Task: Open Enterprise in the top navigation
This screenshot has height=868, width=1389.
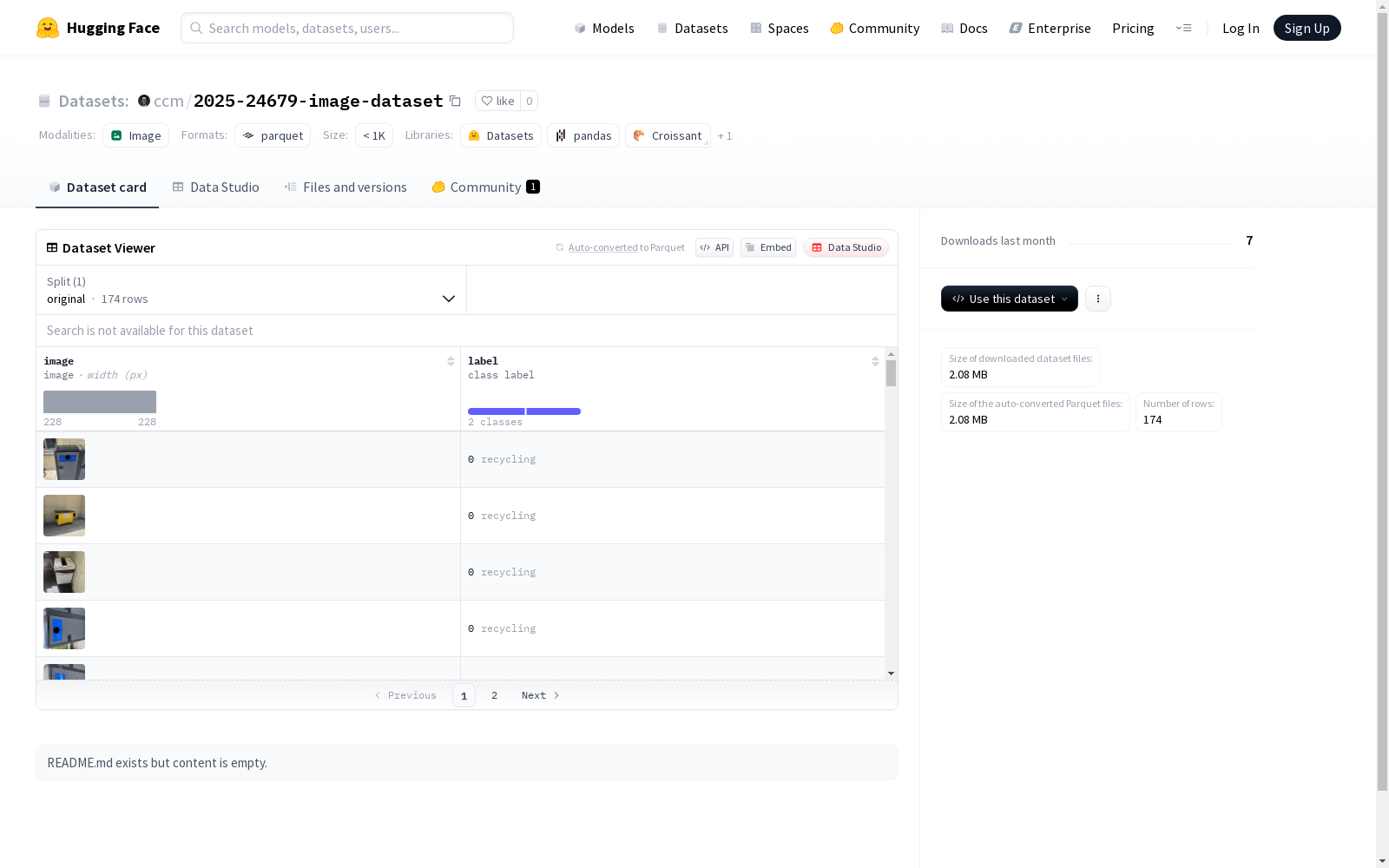Action: coord(1050,28)
